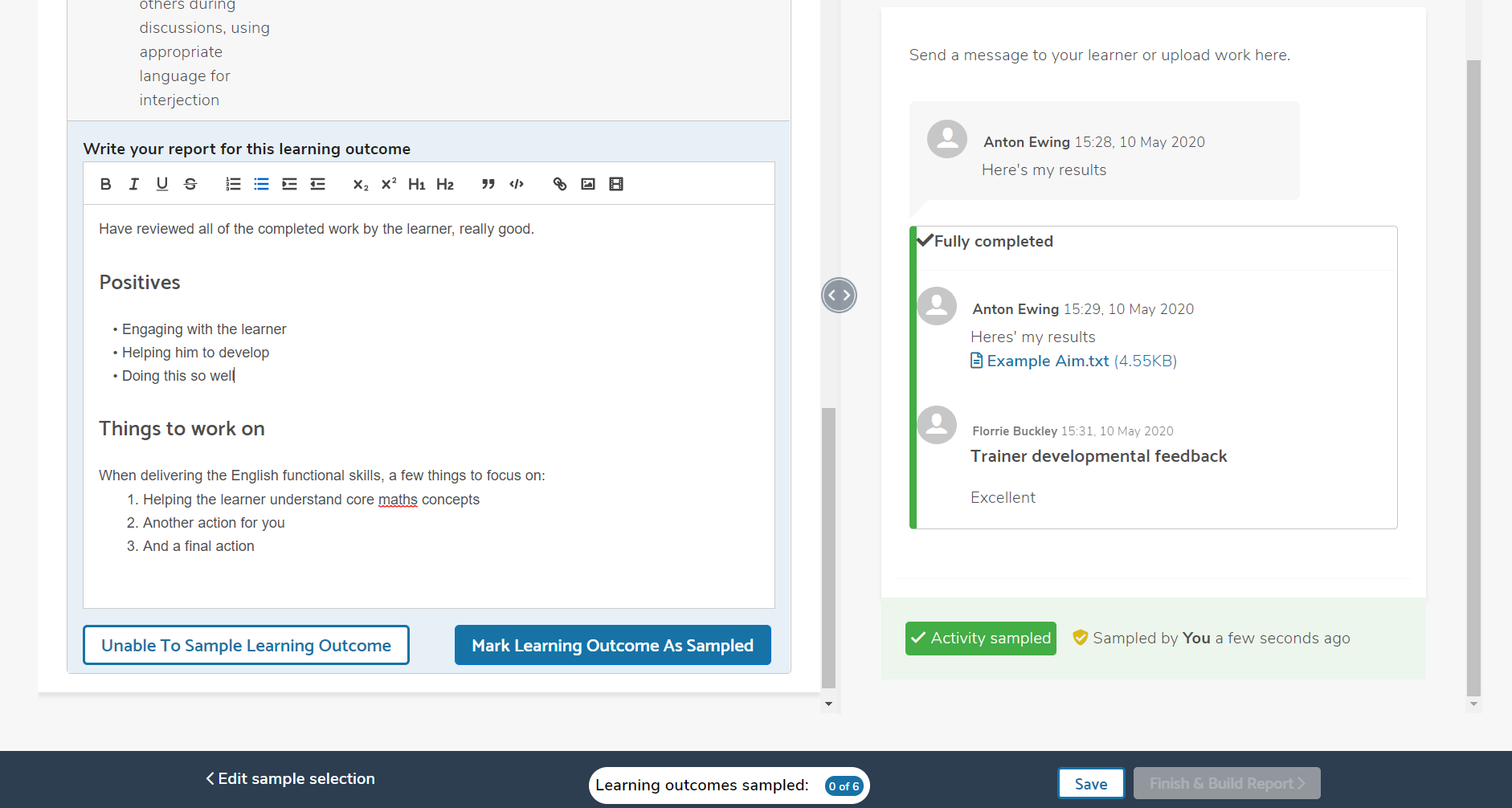Open the Example Aim.txt attachment
The width and height of the screenshot is (1512, 808).
1048,361
